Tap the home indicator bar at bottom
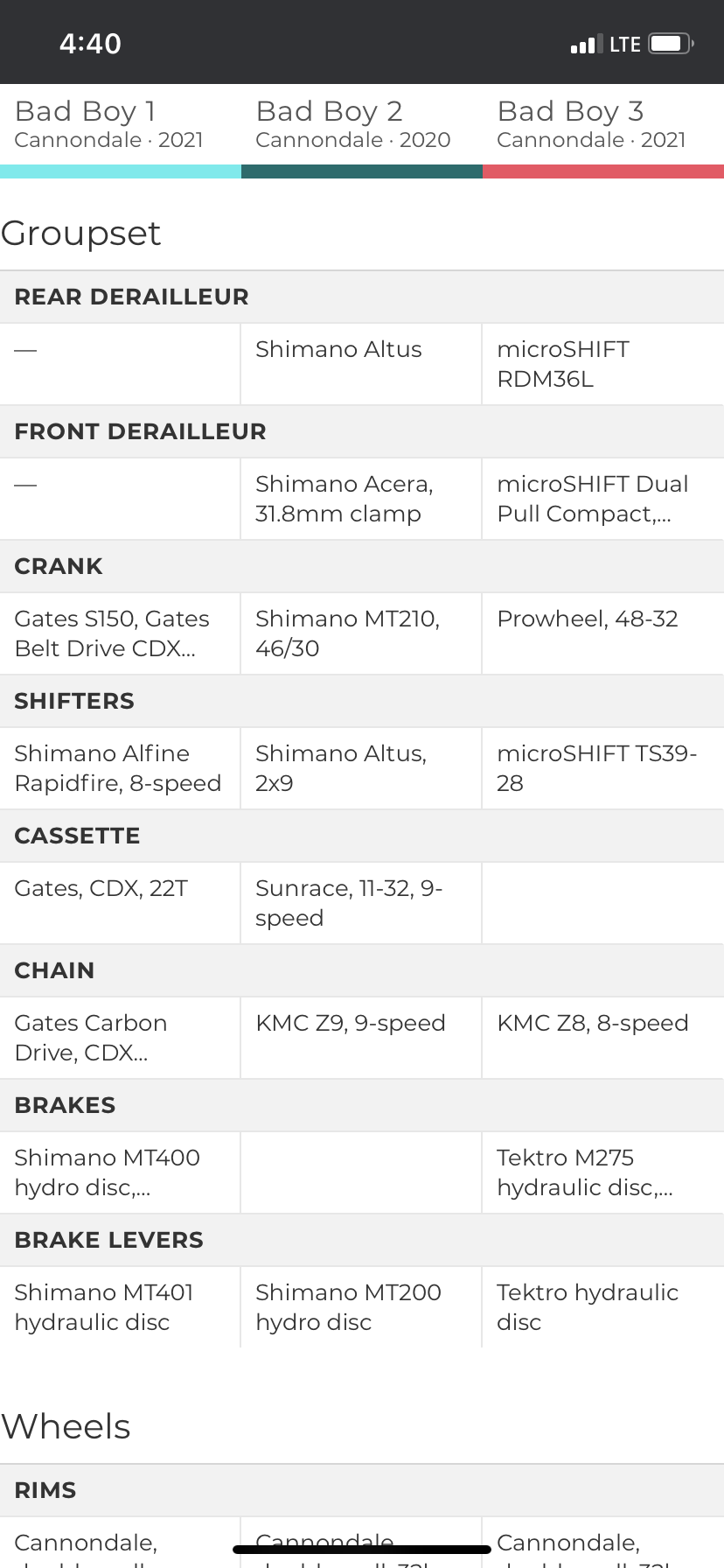Image resolution: width=724 pixels, height=1568 pixels. coord(362,1550)
